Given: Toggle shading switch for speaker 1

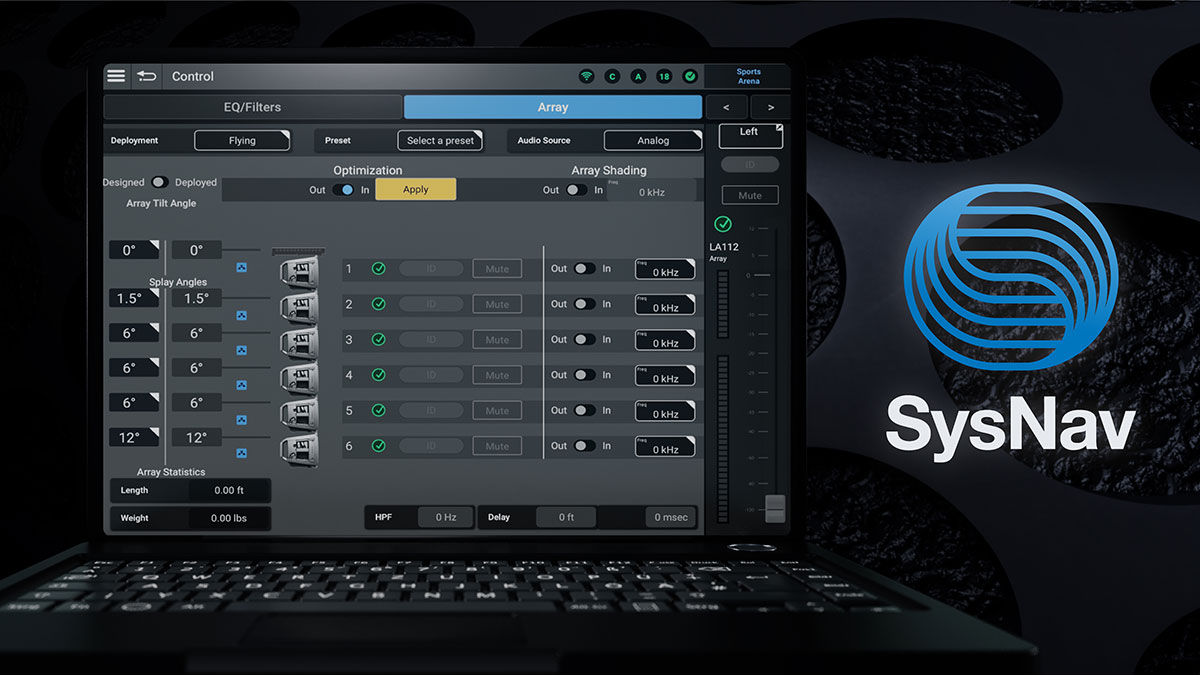Looking at the screenshot, I should [584, 268].
